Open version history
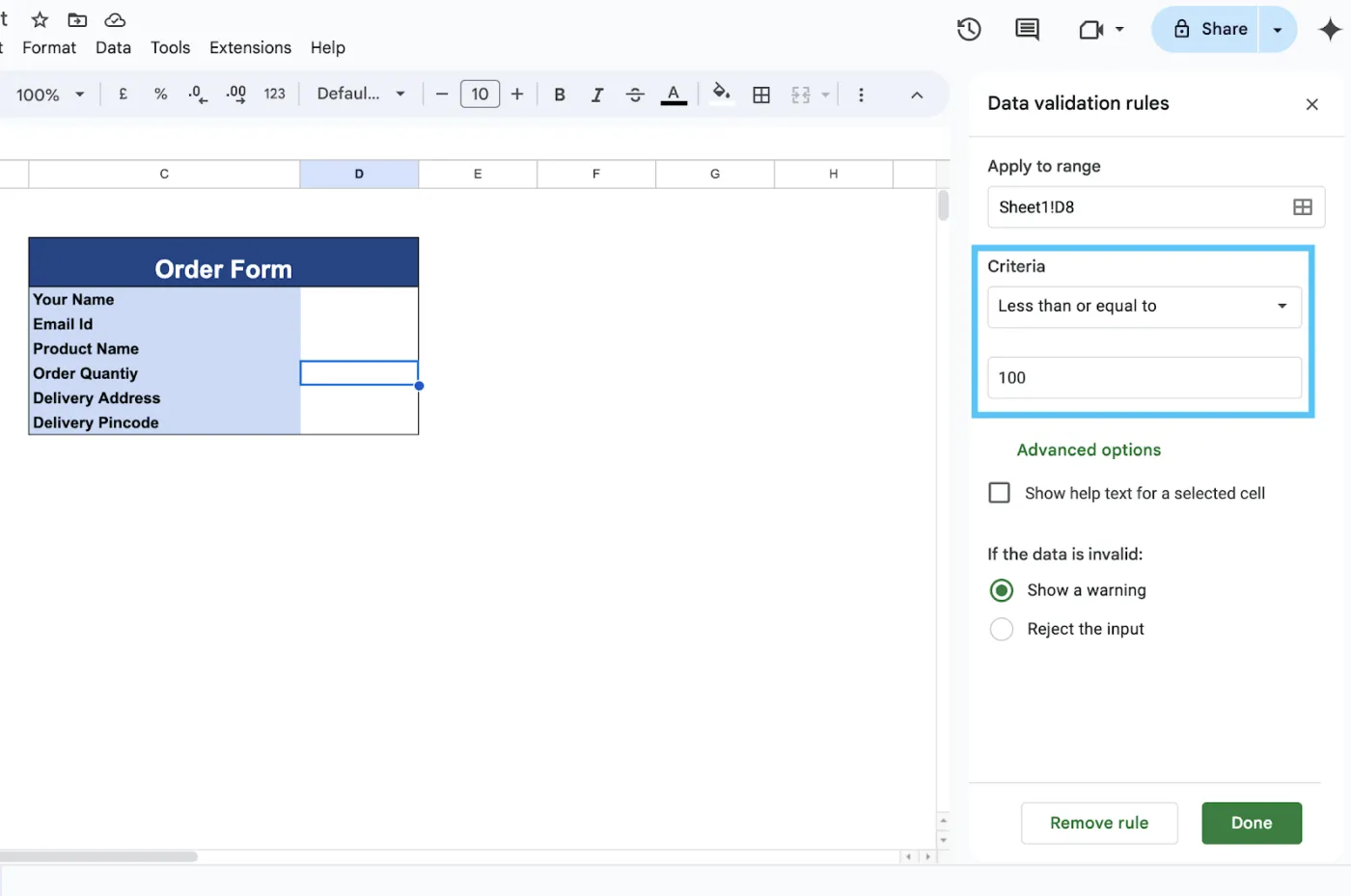Screen dimensions: 1351x896 pyautogui.click(x=968, y=29)
